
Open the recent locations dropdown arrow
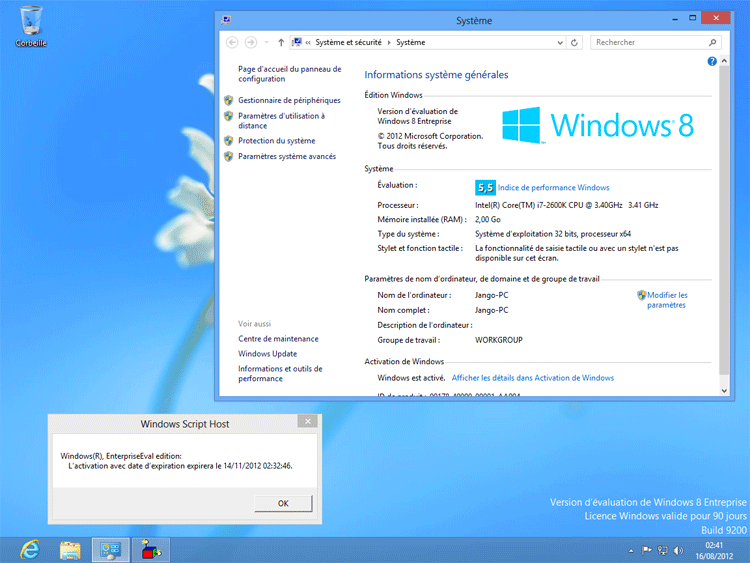[266, 43]
